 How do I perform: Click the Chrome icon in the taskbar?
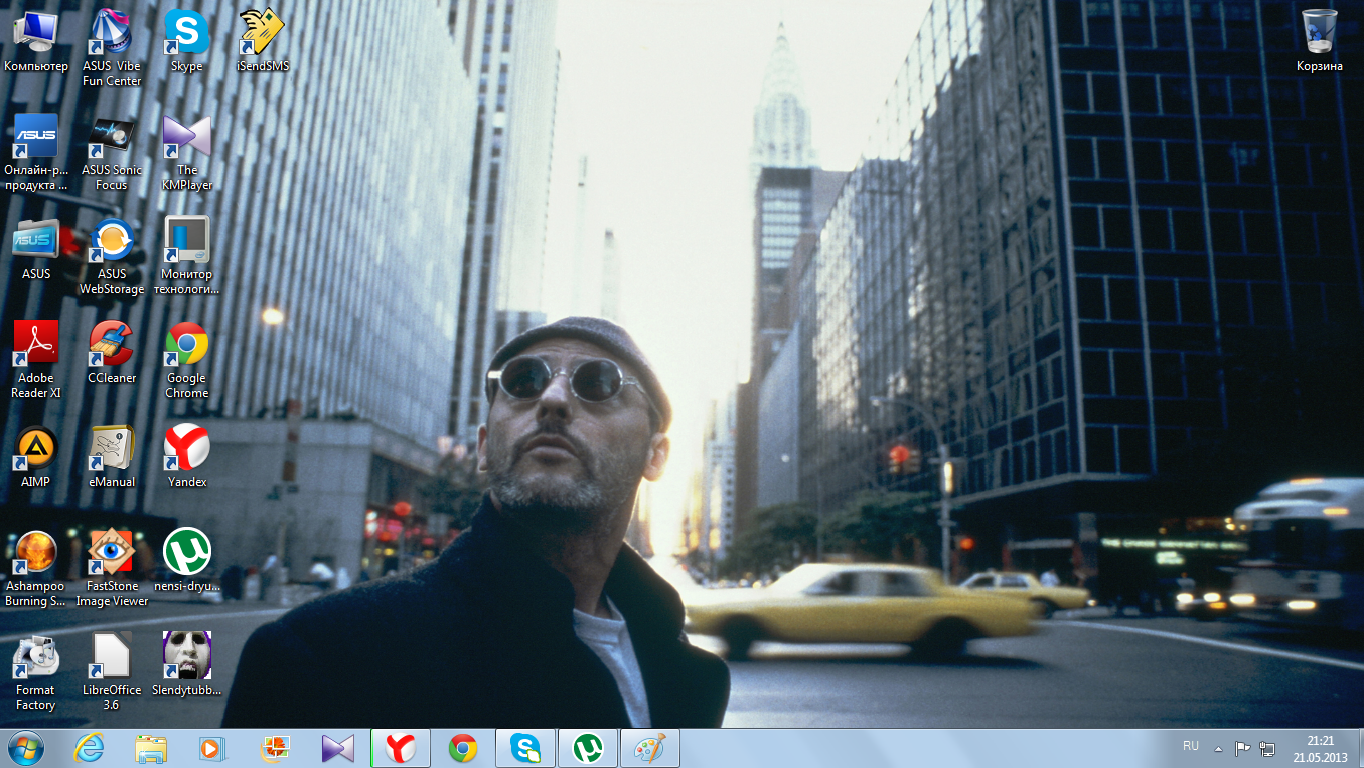(463, 748)
